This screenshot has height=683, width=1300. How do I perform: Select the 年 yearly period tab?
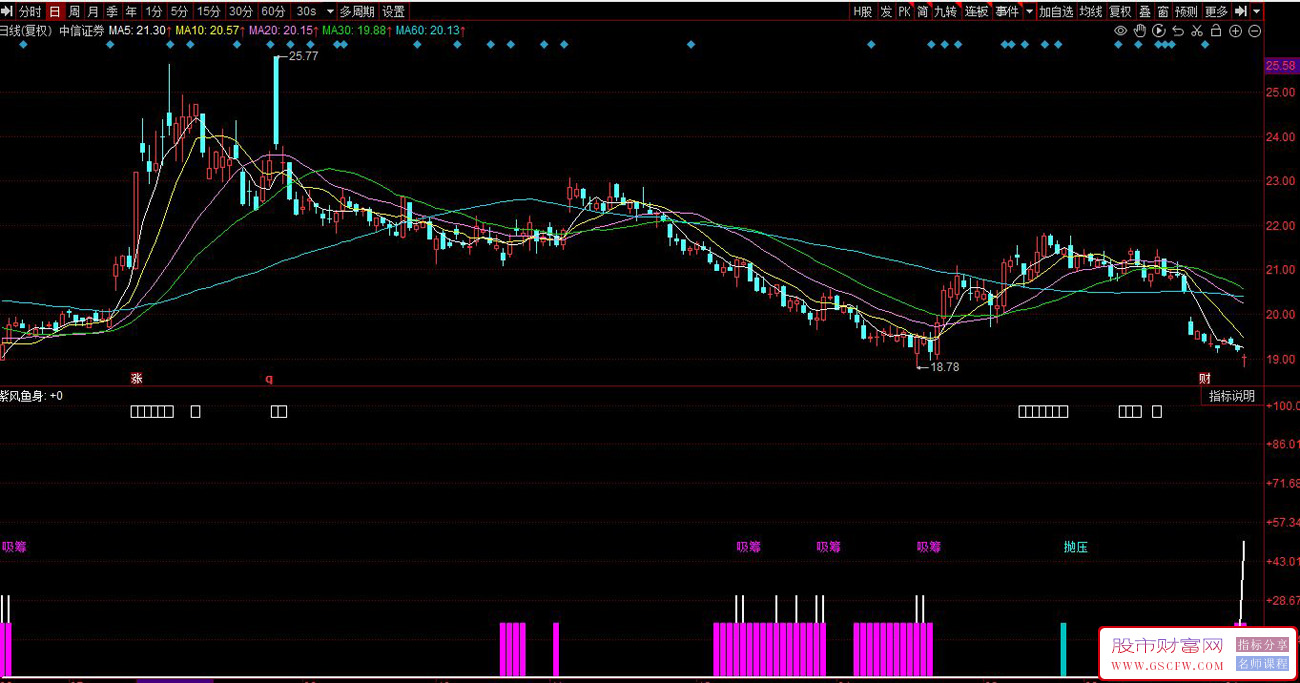click(131, 11)
